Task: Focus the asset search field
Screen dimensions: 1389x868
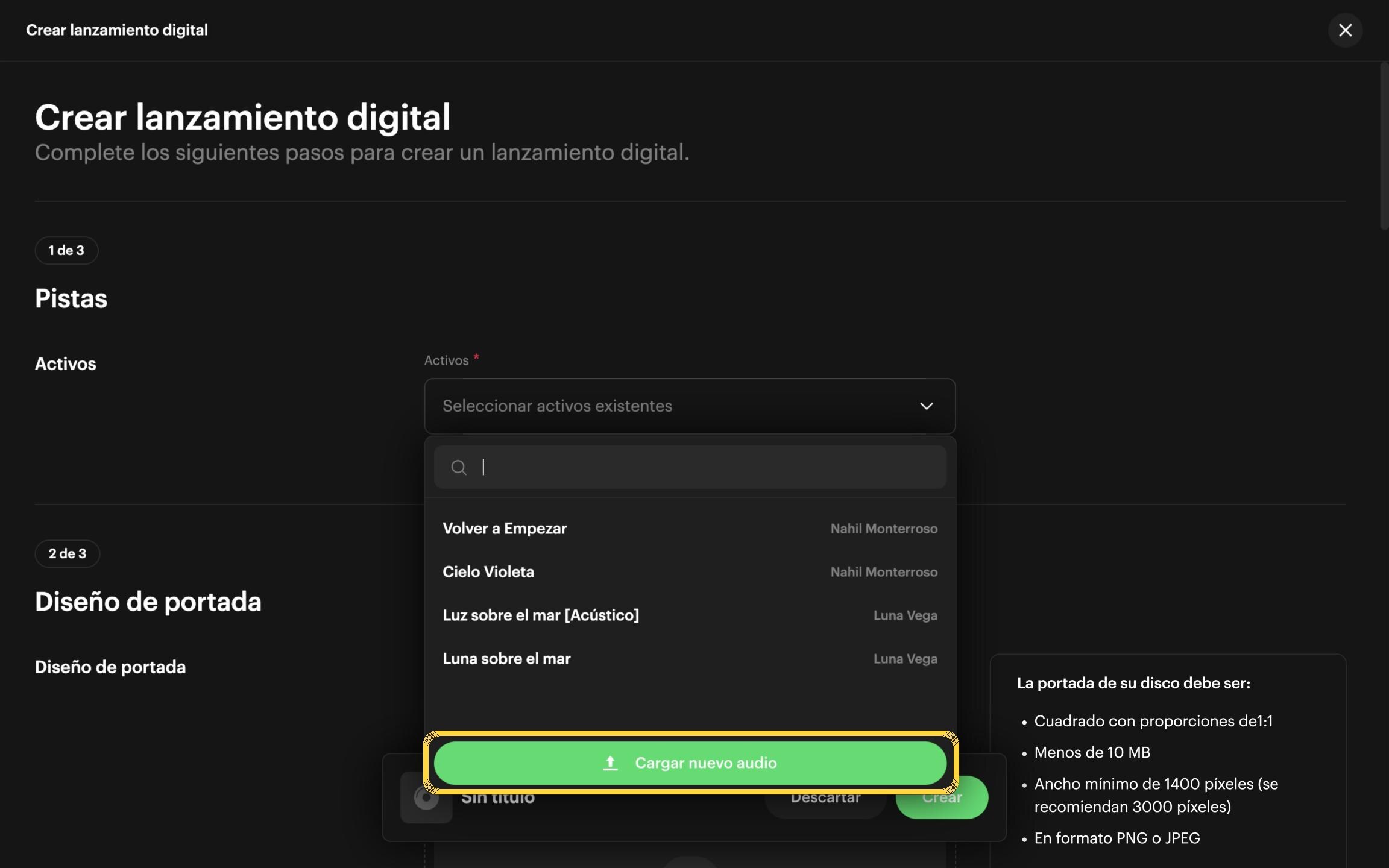Action: pos(690,467)
